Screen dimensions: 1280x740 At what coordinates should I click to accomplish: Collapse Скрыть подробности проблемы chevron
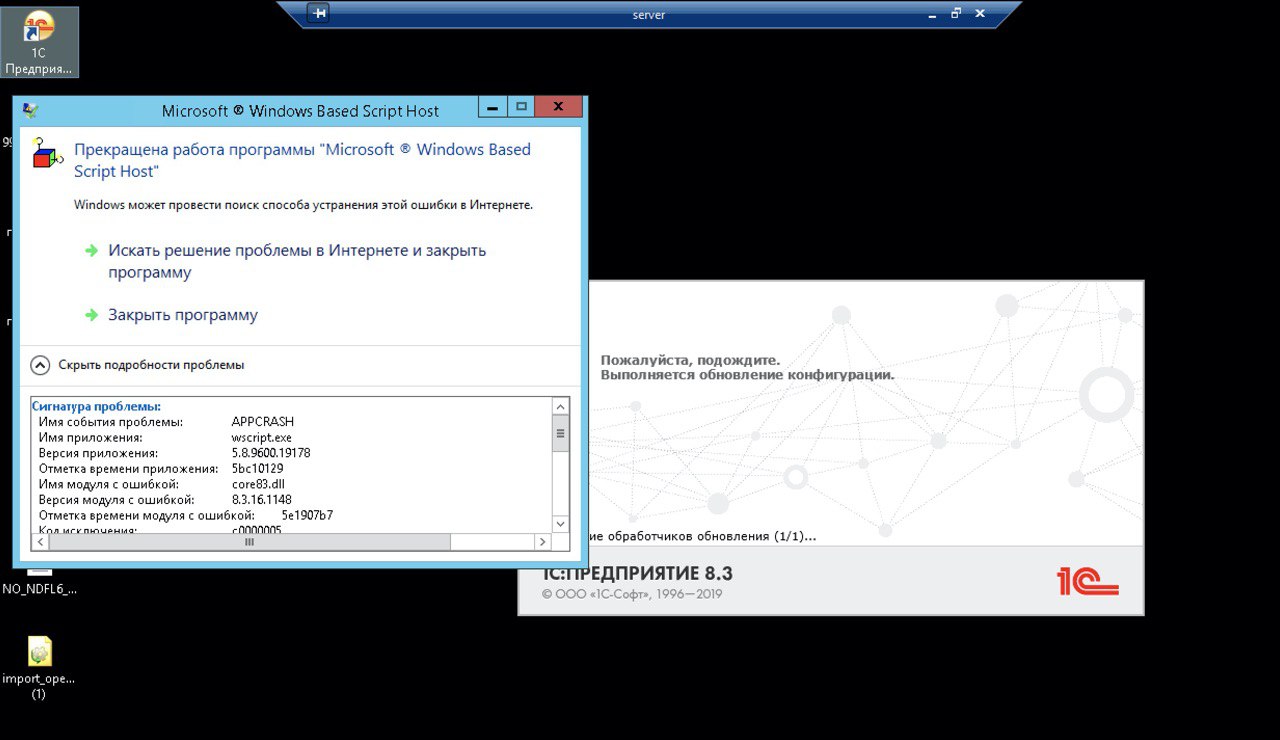40,365
